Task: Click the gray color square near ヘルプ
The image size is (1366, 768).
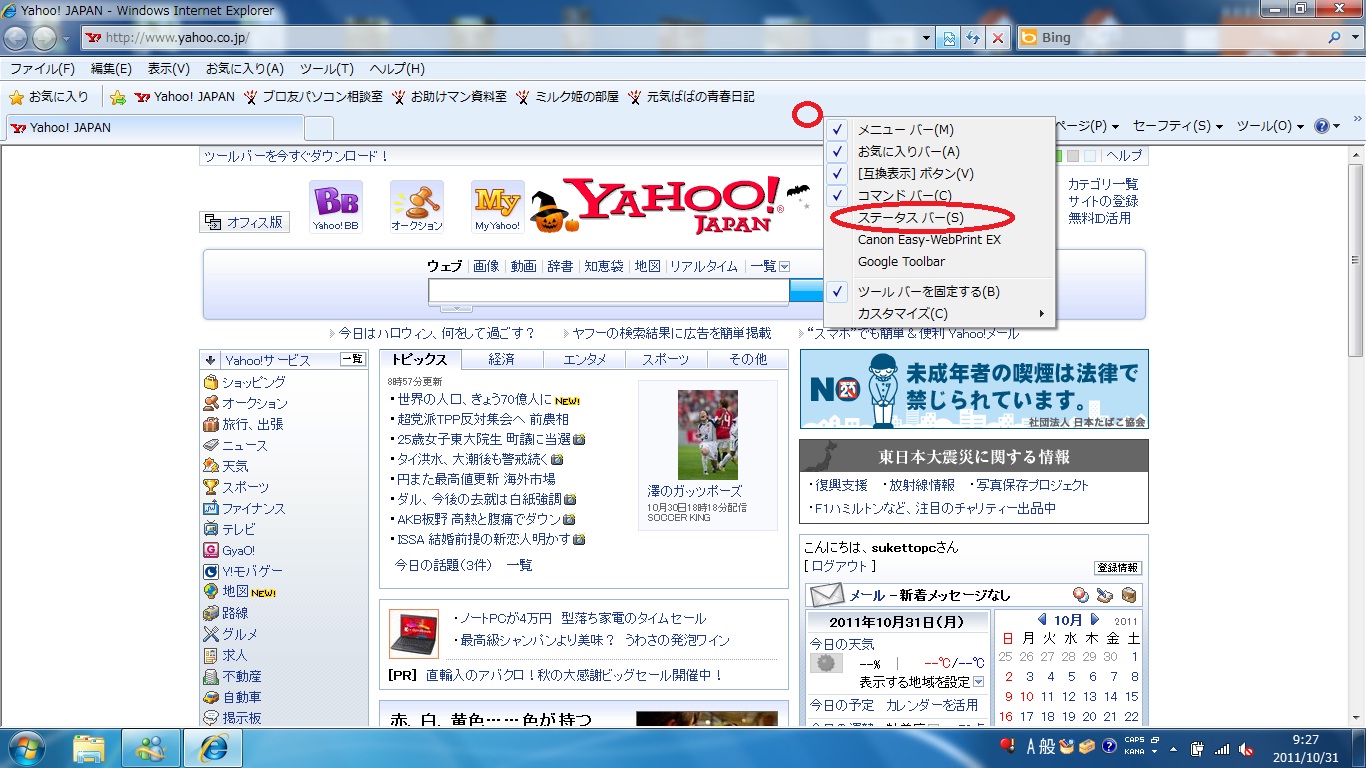Action: (x=1072, y=156)
